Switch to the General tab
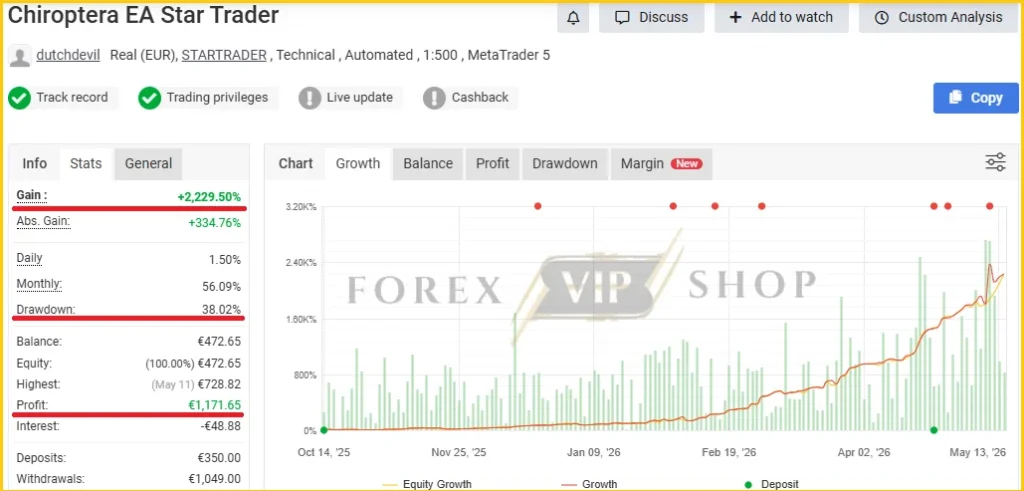 point(148,163)
